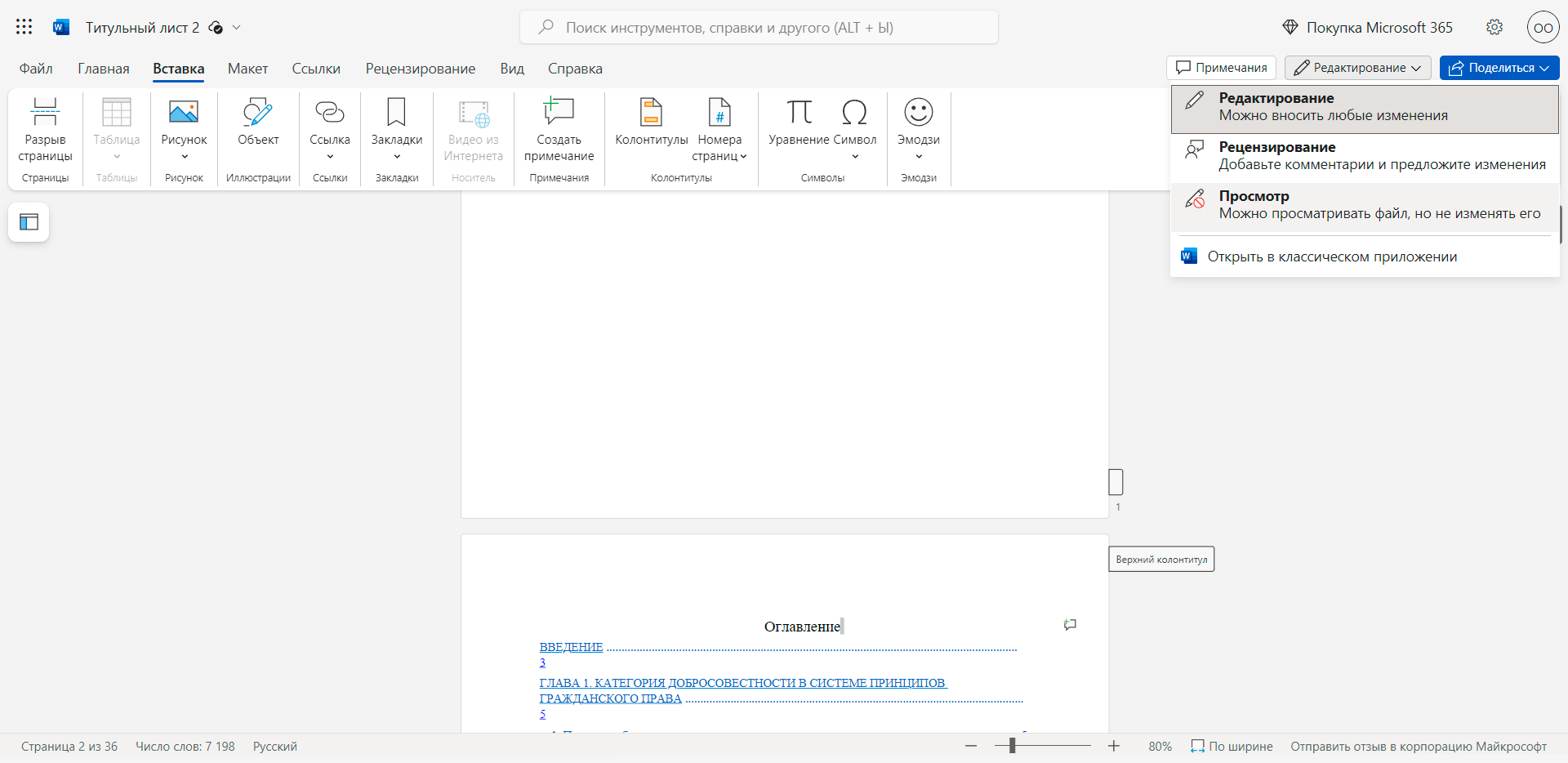
Task: Follow the ГЛАВА 1 contents link
Action: 742,690
